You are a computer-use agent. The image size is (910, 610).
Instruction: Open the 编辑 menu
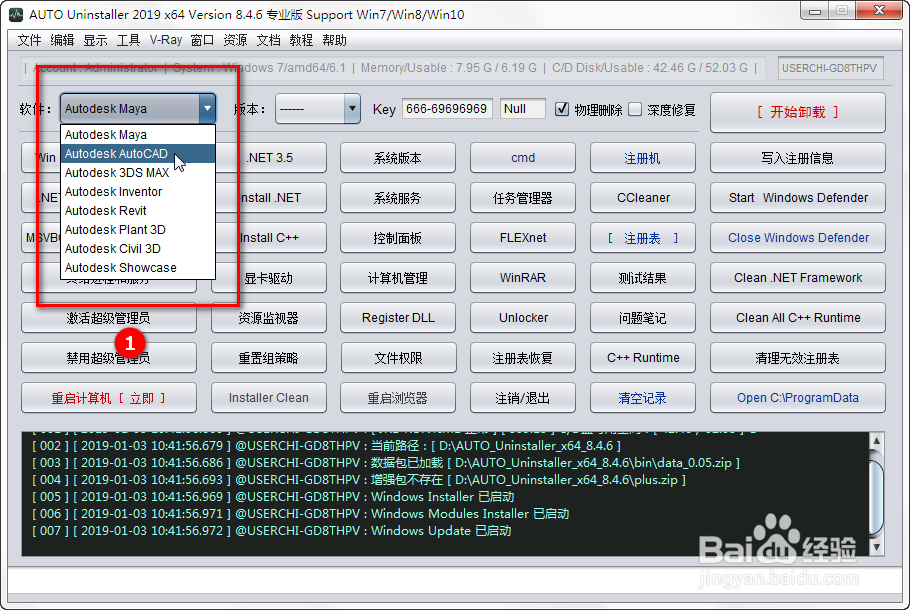coord(62,40)
